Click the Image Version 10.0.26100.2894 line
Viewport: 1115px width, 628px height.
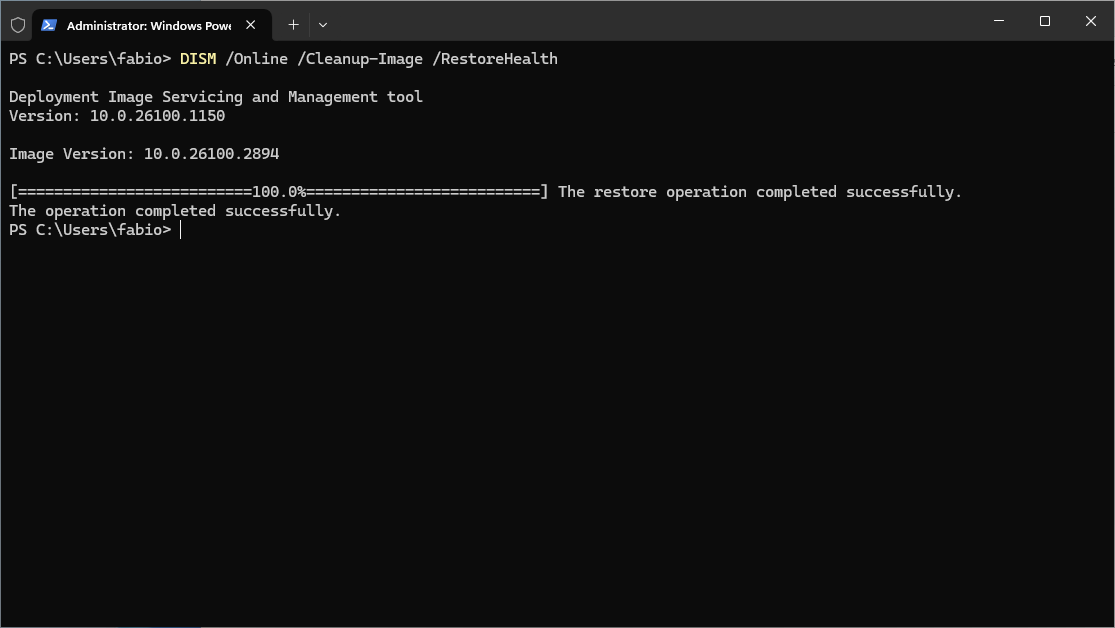point(144,154)
